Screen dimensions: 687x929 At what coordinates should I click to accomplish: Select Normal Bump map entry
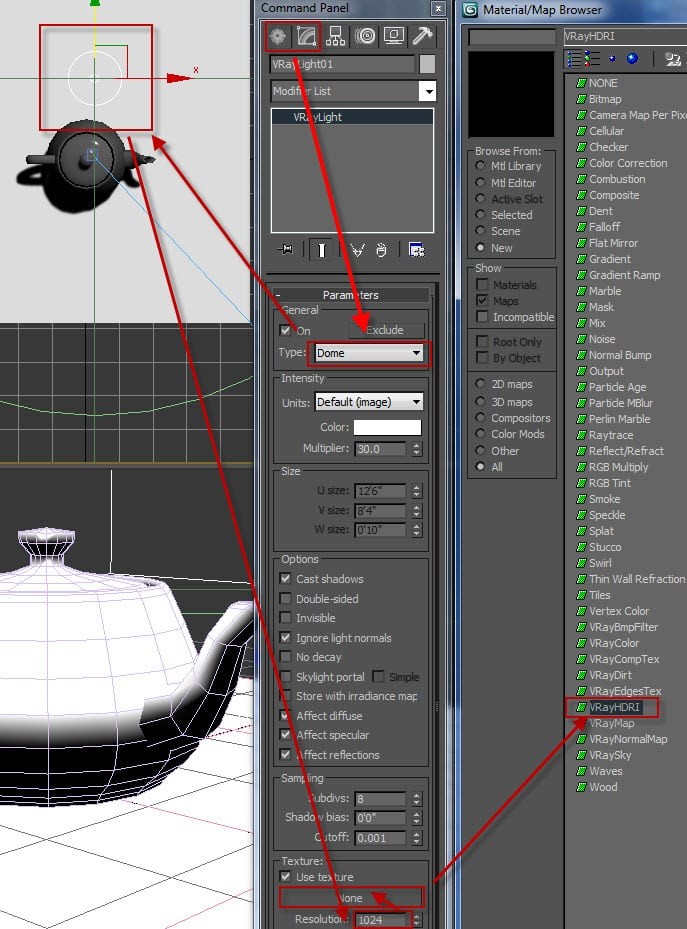coord(619,355)
